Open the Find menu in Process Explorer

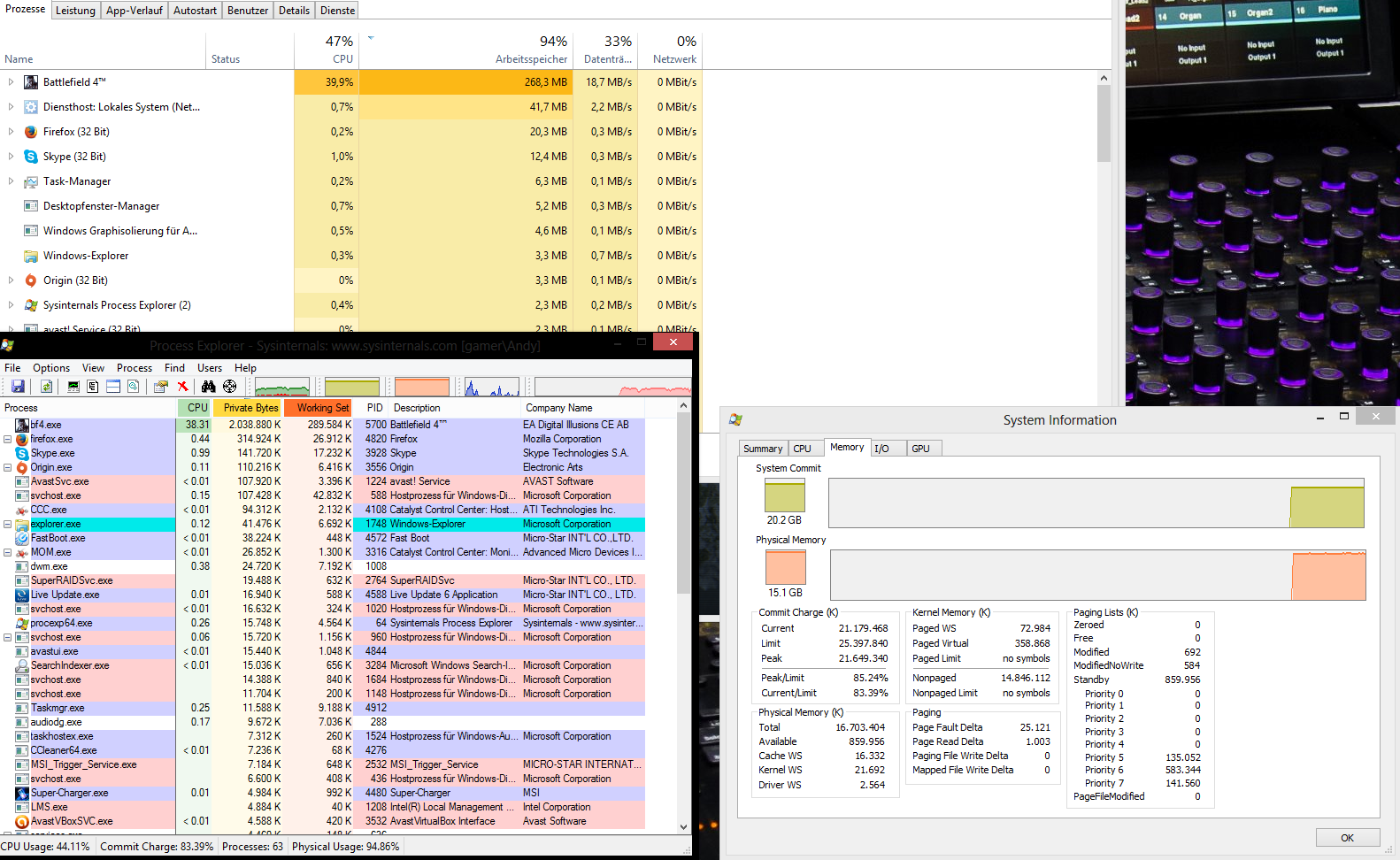point(174,368)
